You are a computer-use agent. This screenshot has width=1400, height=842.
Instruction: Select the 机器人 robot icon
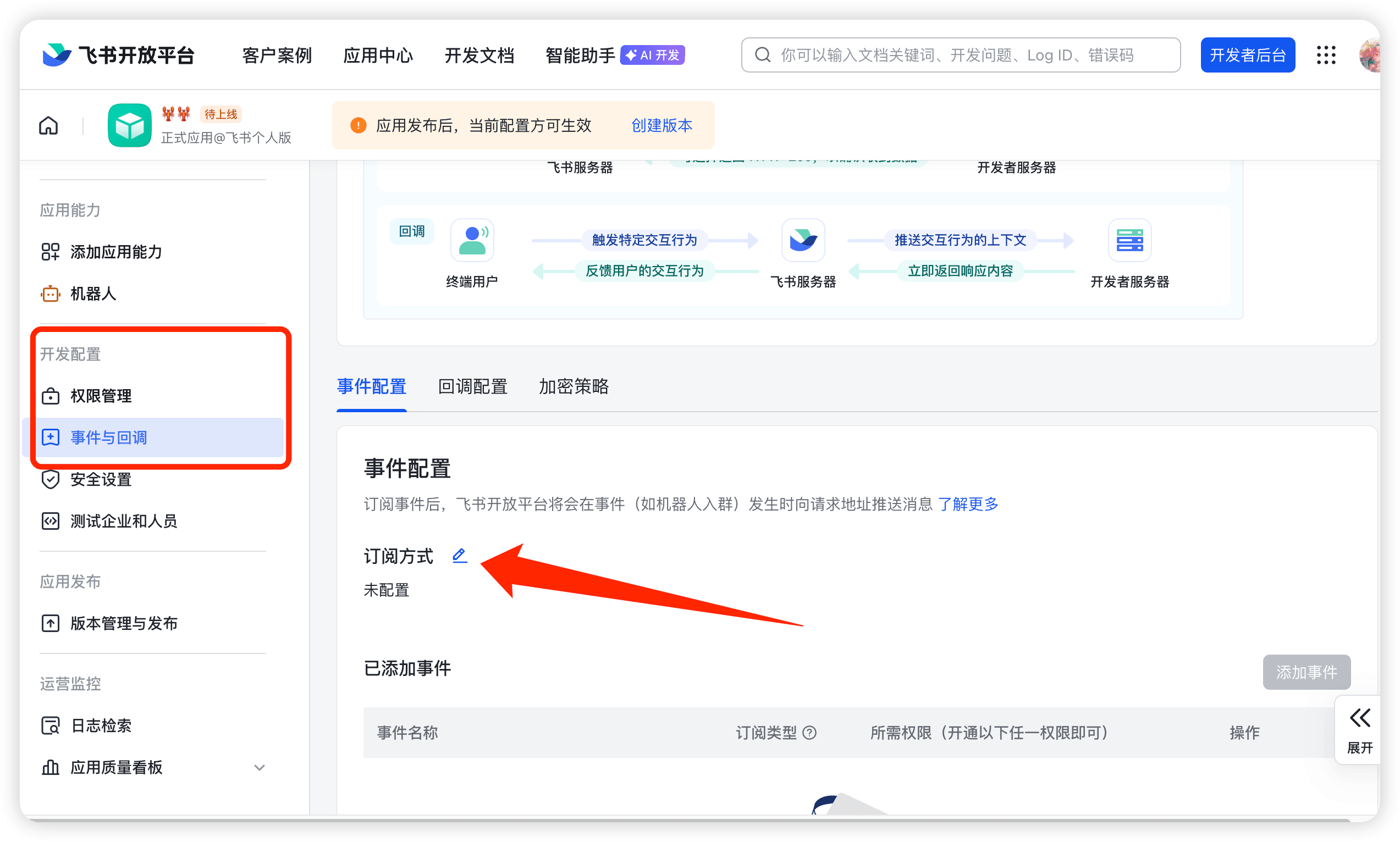(x=51, y=293)
